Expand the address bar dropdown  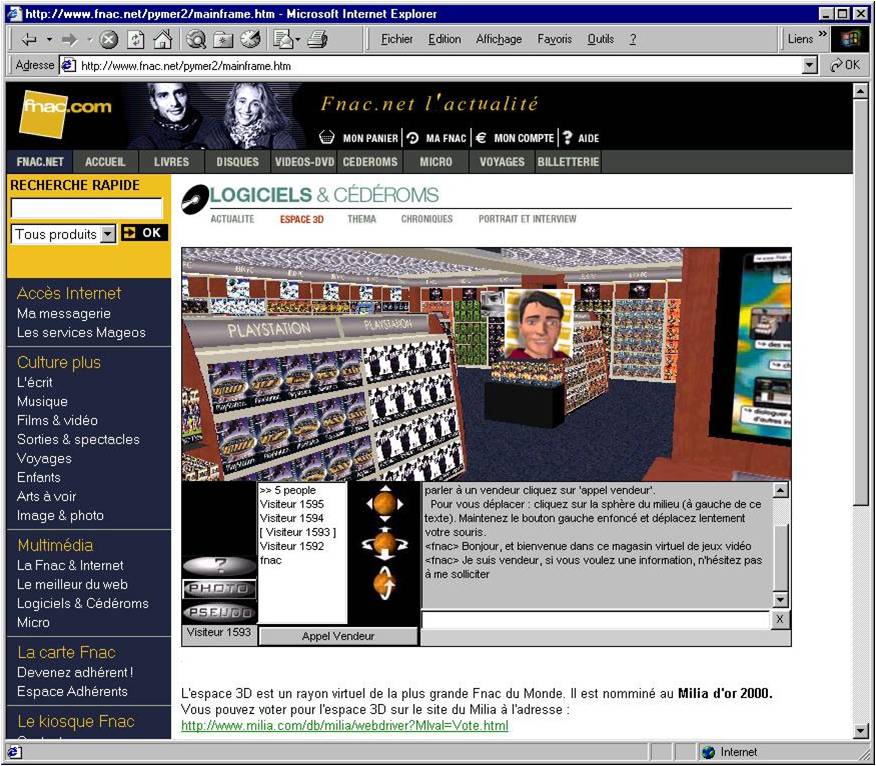pos(810,66)
